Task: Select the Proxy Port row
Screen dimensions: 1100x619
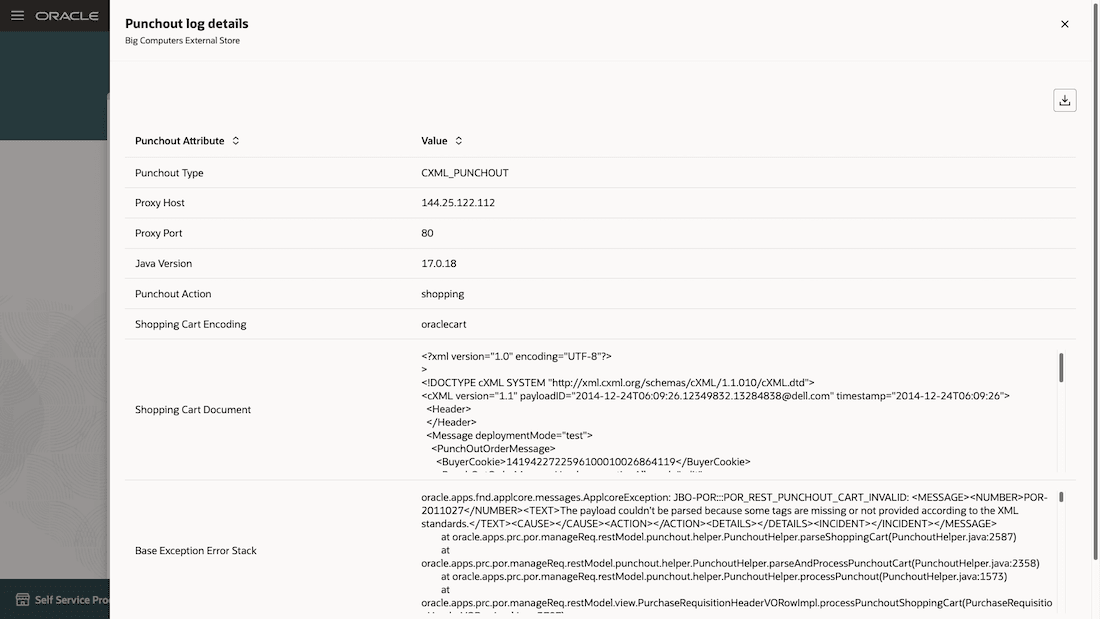Action: (x=600, y=233)
